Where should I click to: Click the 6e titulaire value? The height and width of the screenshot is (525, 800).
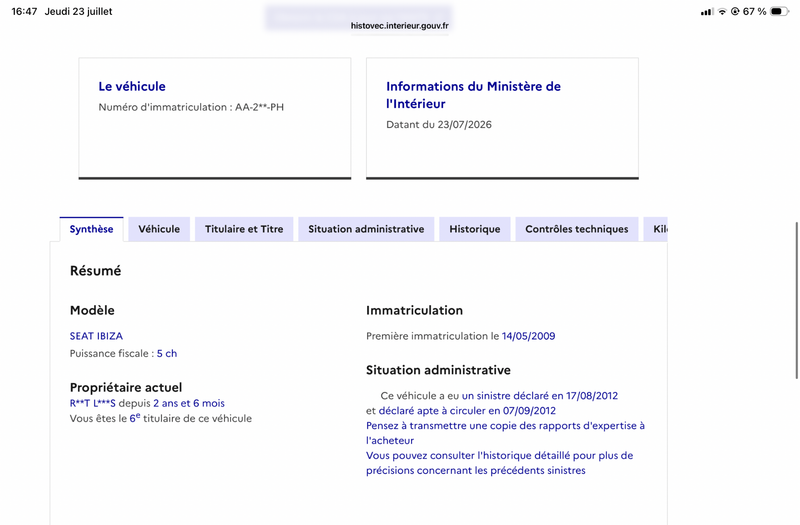135,418
